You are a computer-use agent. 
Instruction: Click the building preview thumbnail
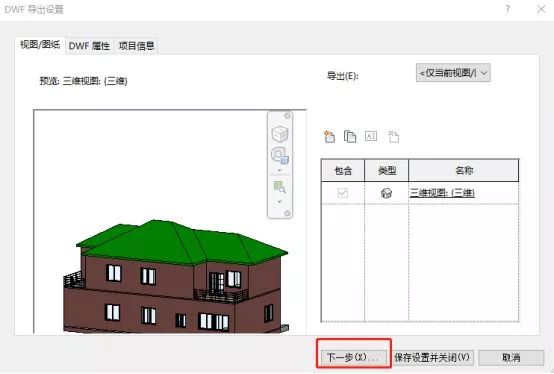click(170, 221)
